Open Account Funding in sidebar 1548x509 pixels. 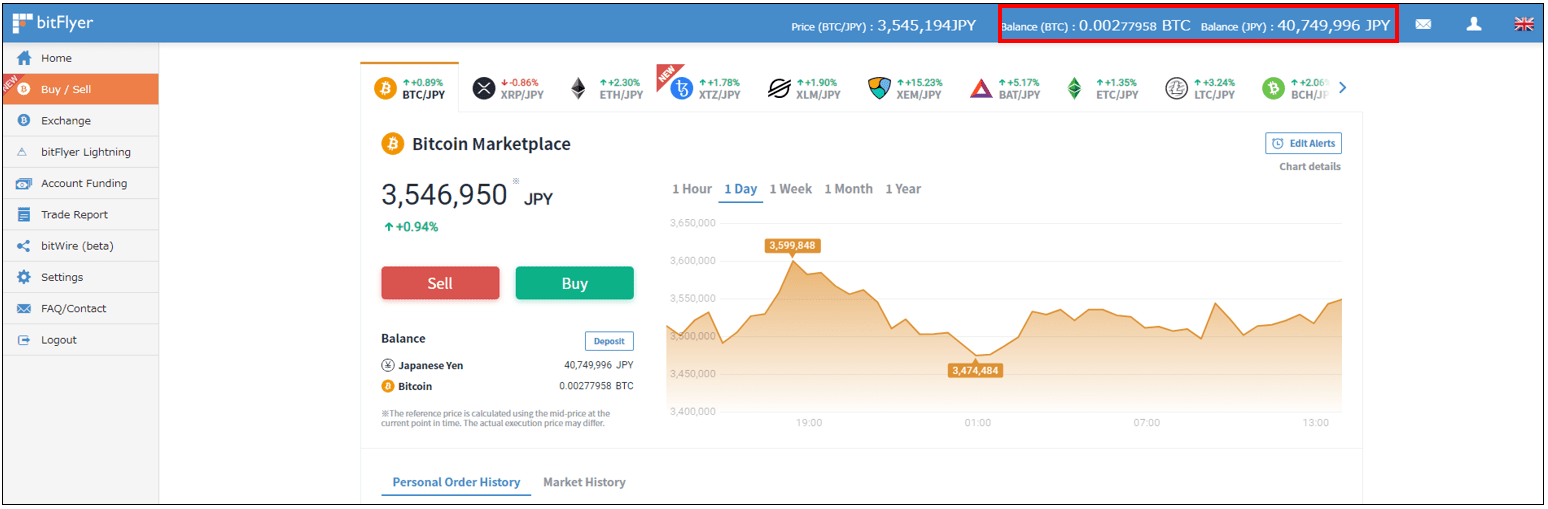(80, 184)
